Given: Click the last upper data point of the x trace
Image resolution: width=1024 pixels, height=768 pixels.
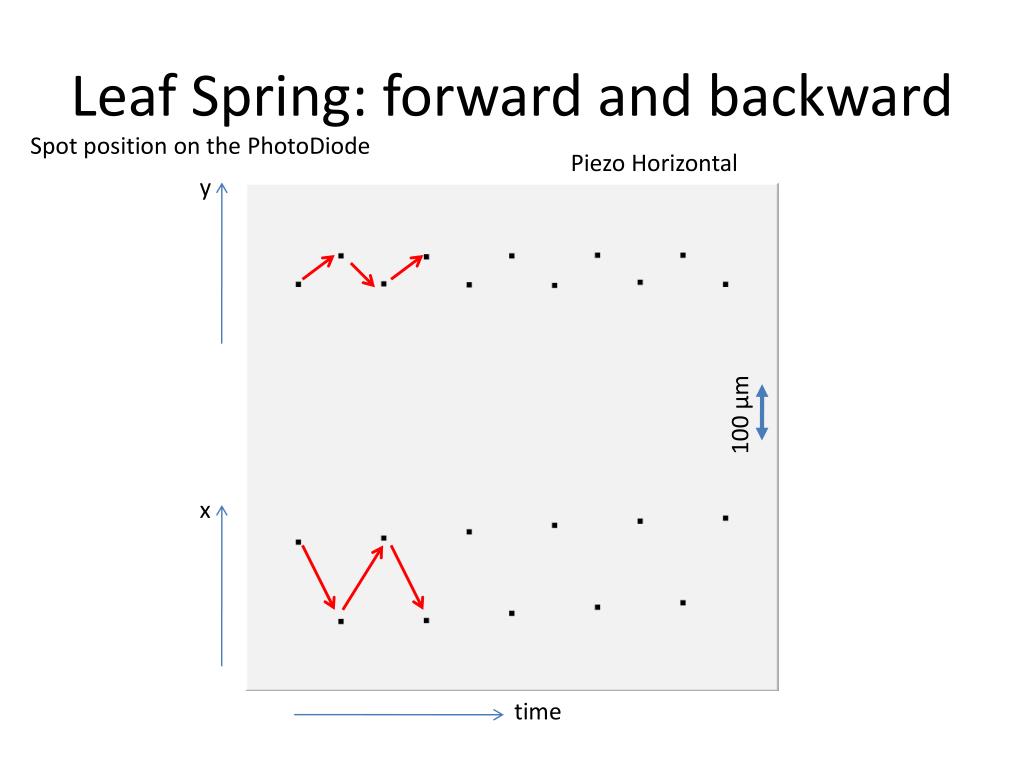Looking at the screenshot, I should coord(726,519).
